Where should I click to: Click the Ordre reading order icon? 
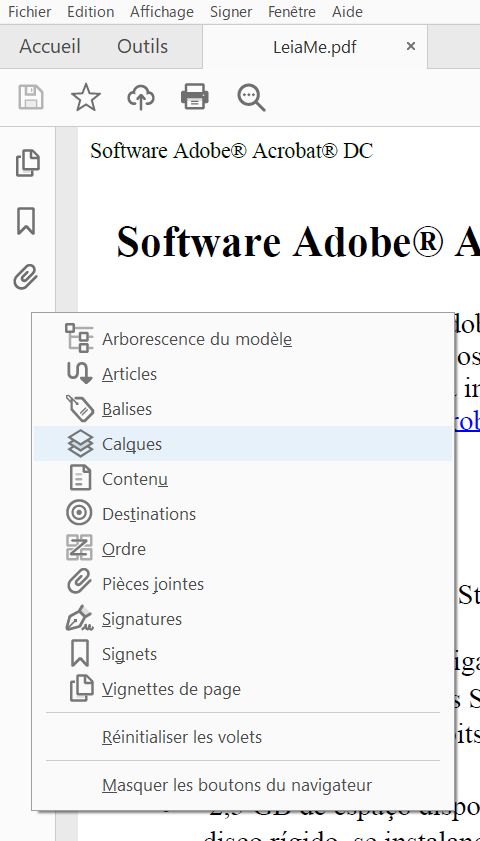[x=79, y=548]
